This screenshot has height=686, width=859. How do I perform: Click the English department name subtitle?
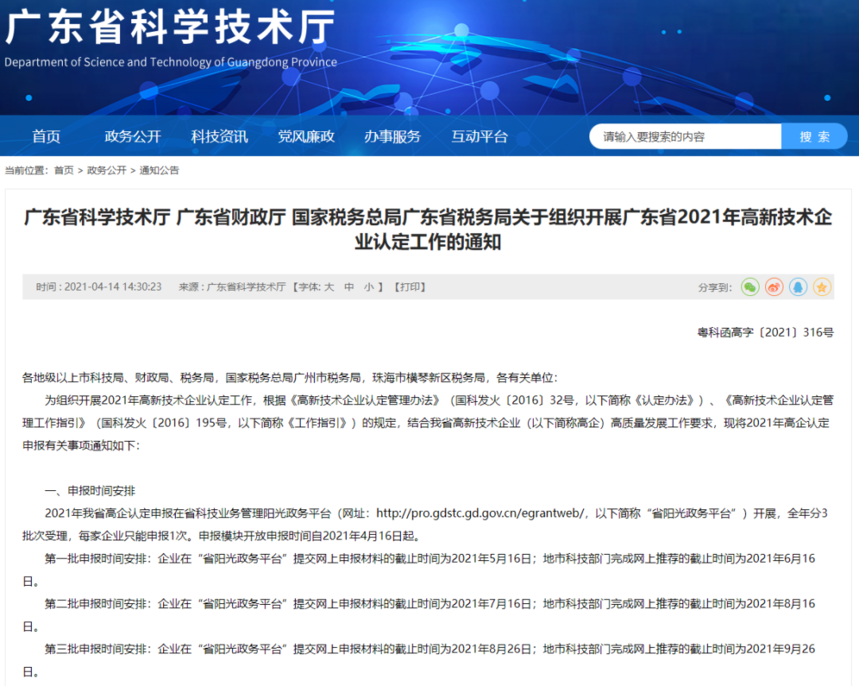(170, 62)
